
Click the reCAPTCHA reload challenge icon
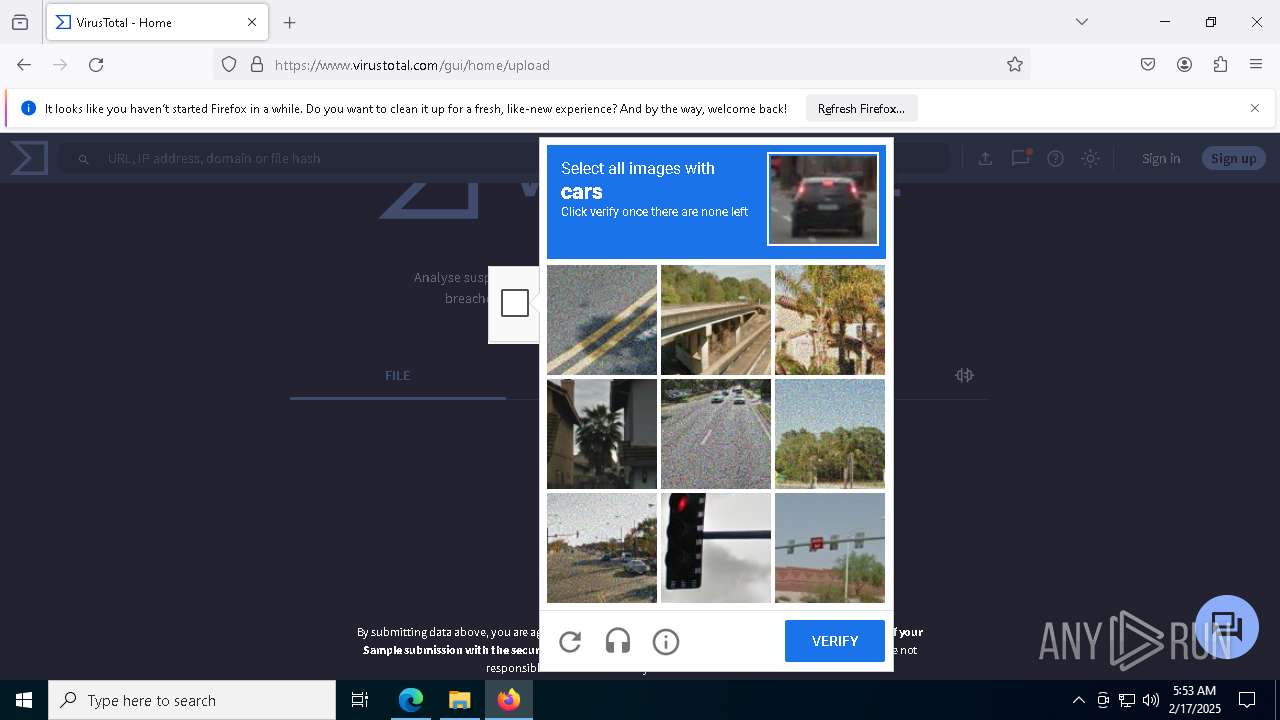tap(570, 642)
